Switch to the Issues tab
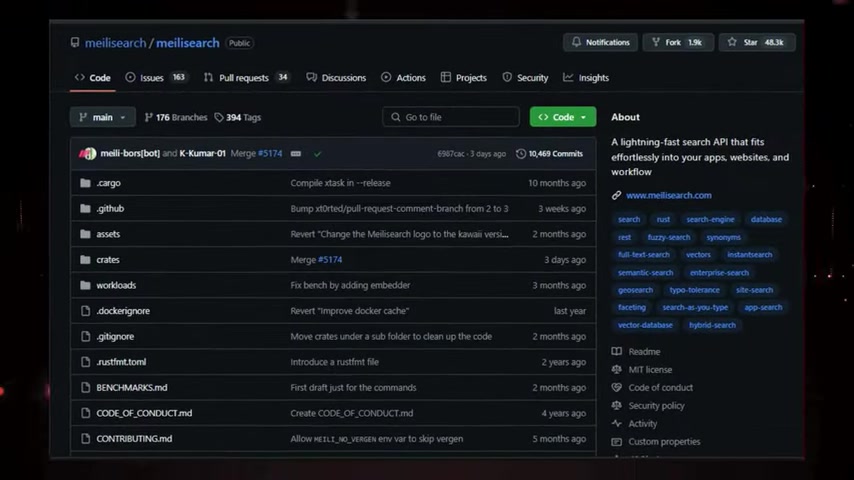Image resolution: width=854 pixels, height=480 pixels. coord(156,77)
